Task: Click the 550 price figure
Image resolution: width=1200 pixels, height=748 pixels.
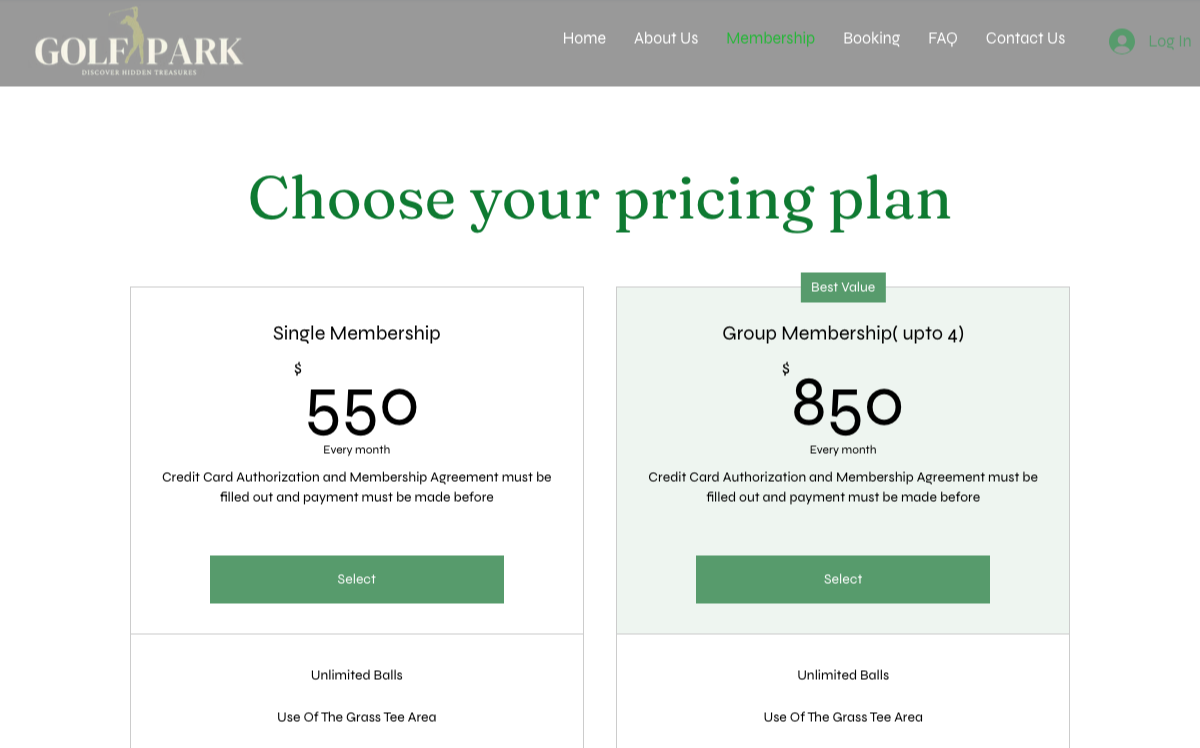Action: (x=361, y=409)
